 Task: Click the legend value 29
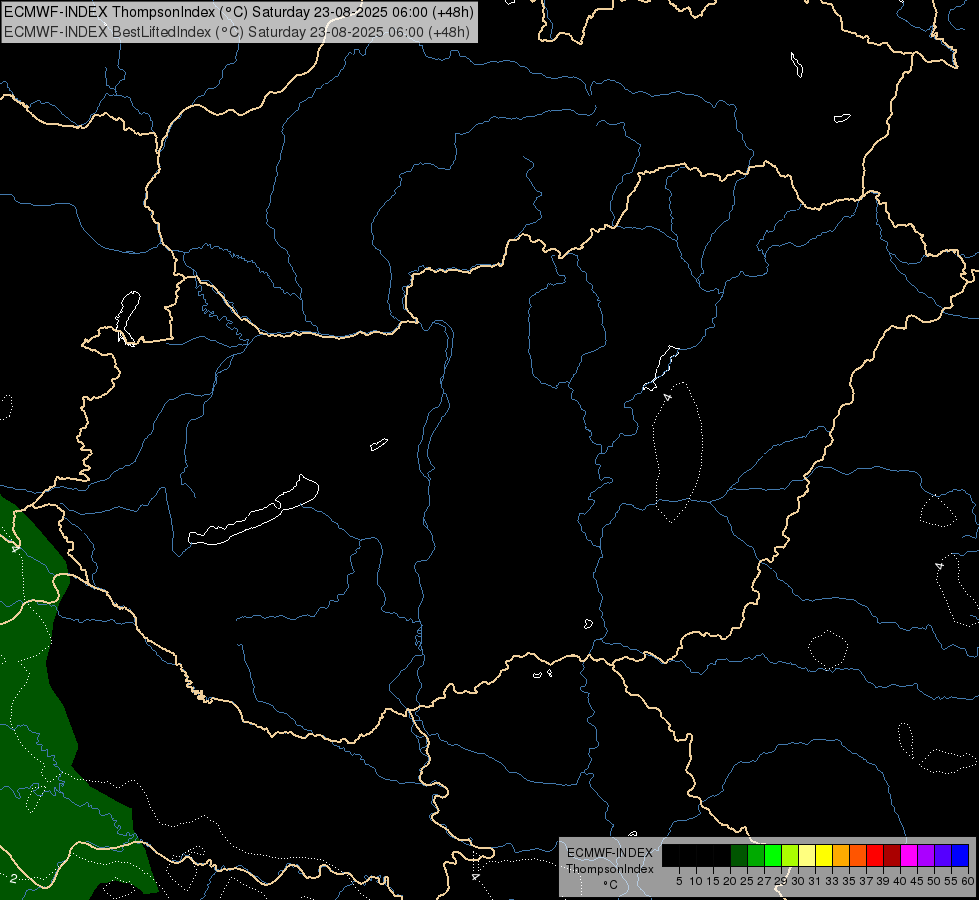tap(782, 881)
